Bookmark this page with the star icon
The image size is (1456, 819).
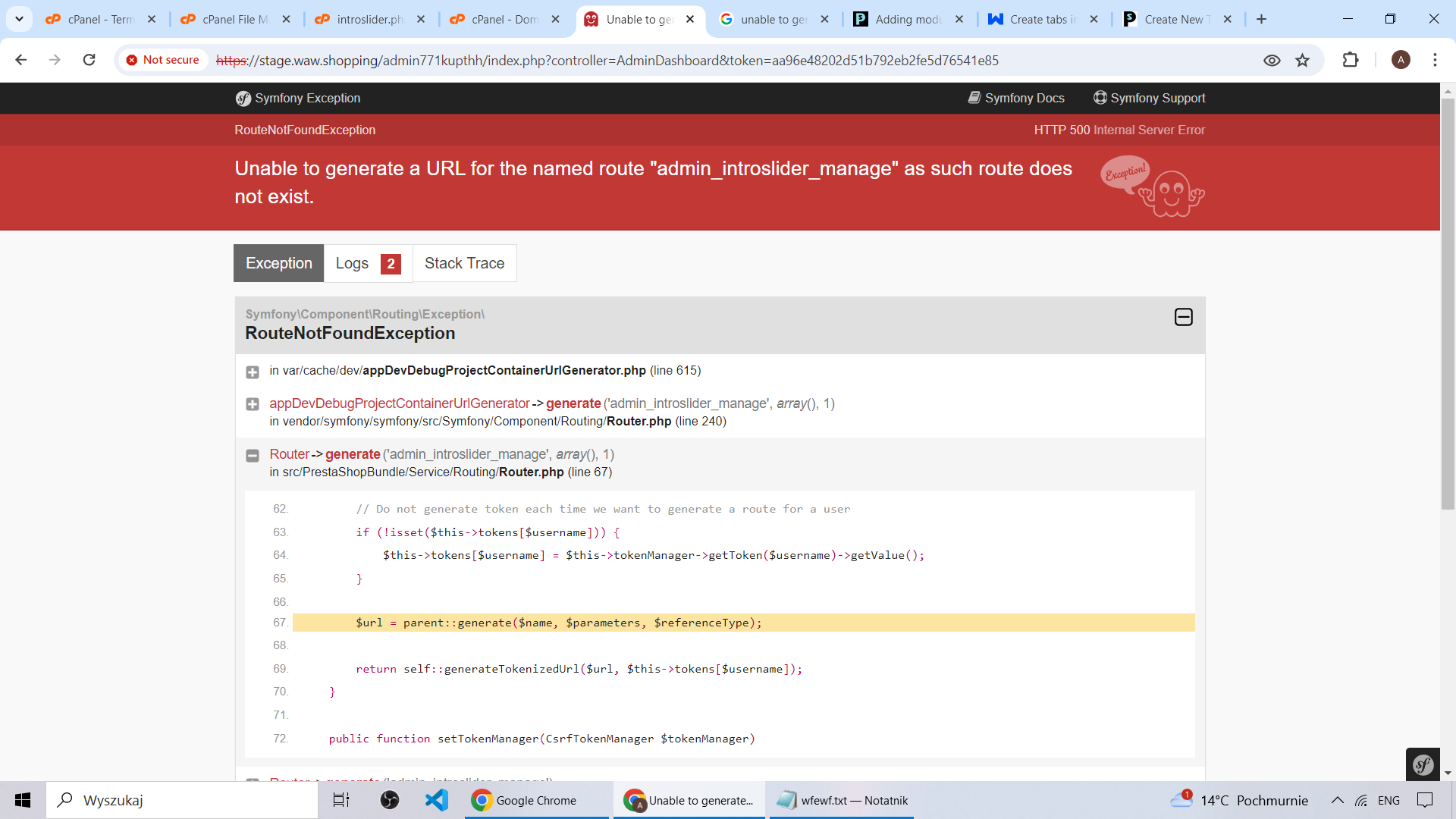(x=1302, y=60)
